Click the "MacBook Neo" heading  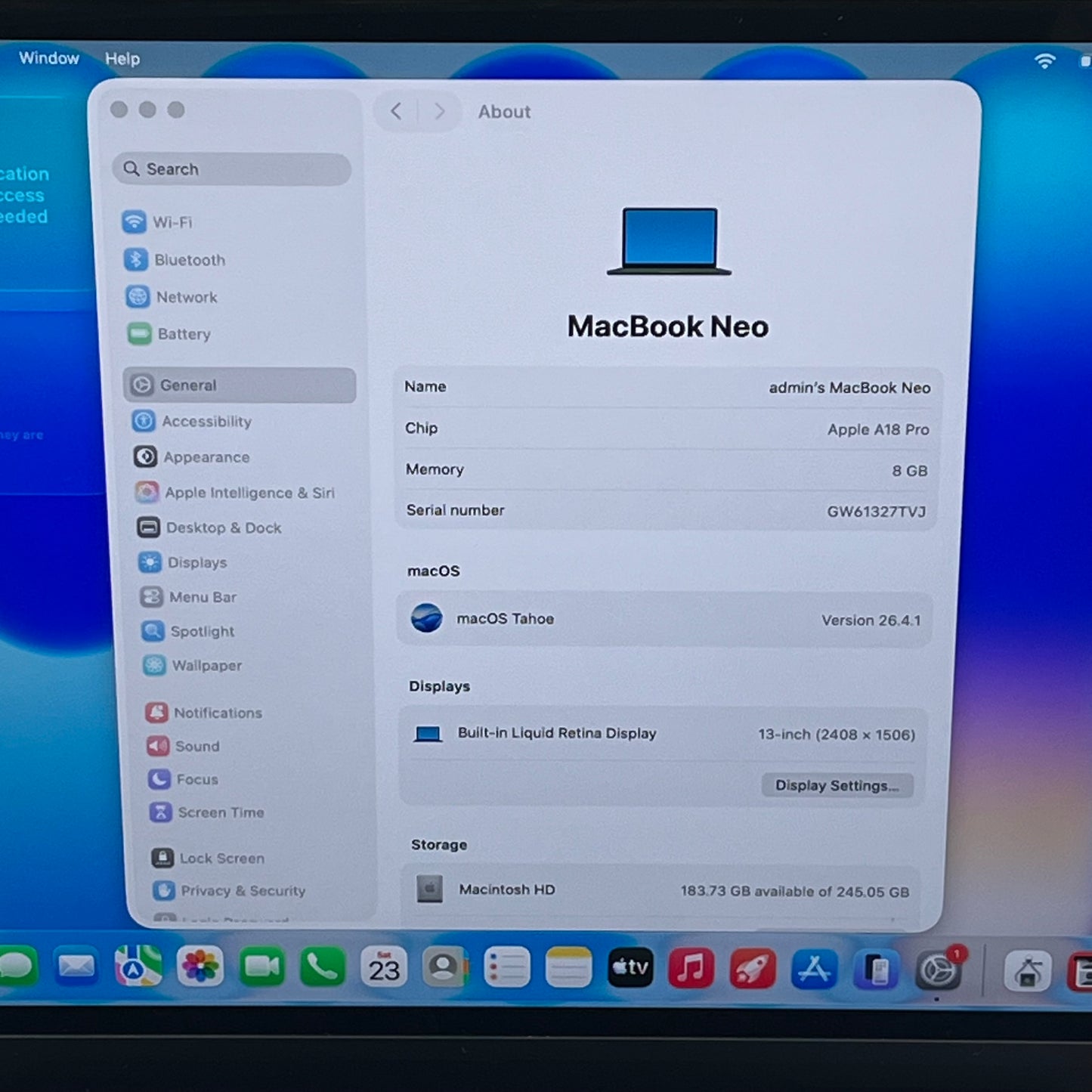[668, 326]
